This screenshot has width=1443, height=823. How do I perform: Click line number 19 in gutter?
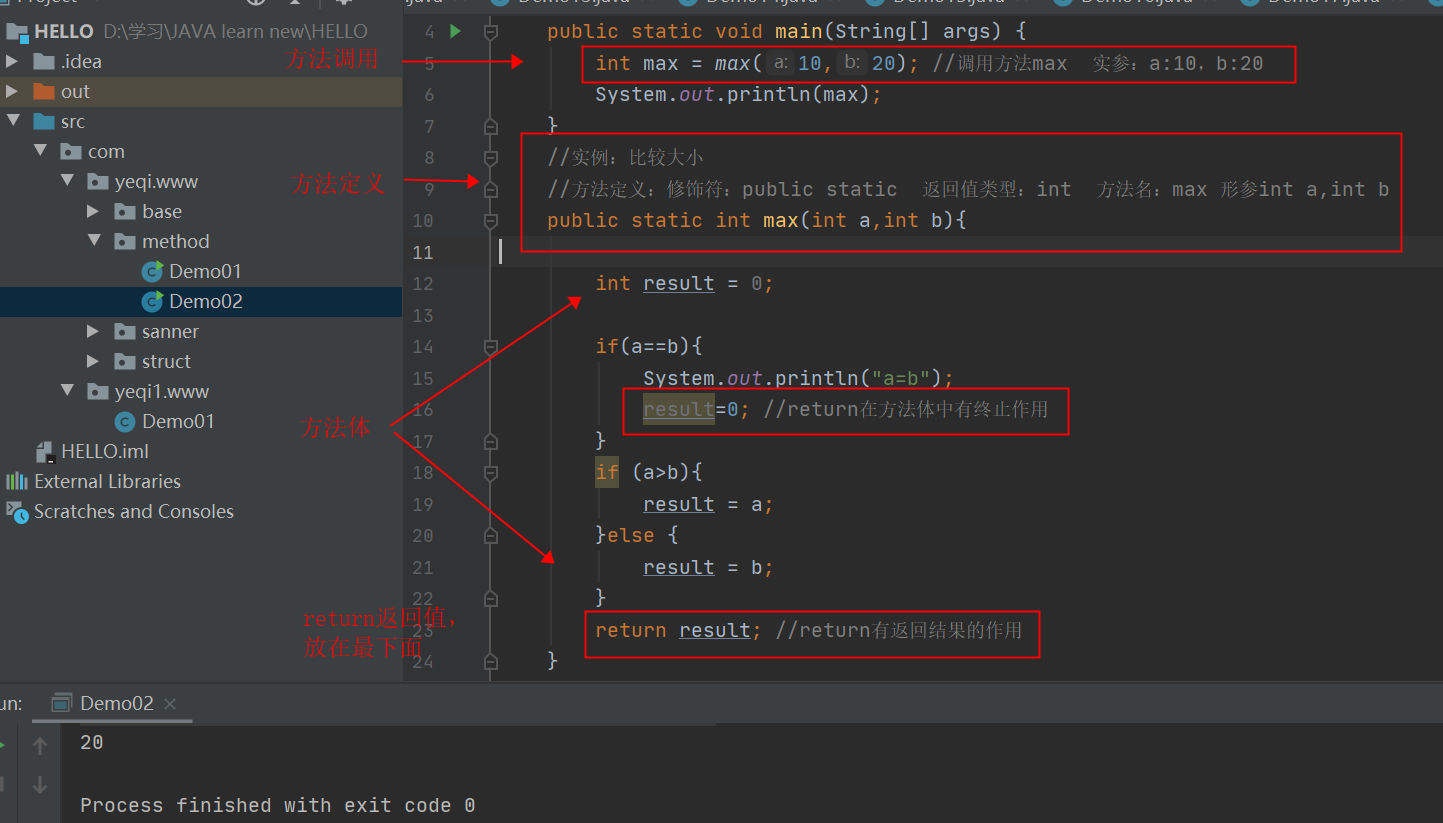[423, 504]
